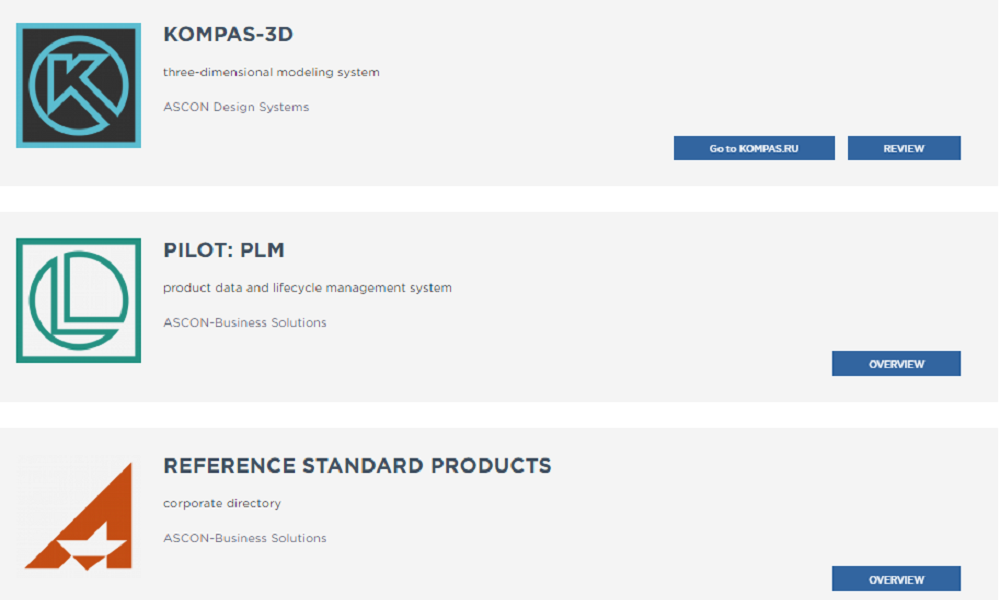
Task: Click the OVERVIEW button for PILOT: PLM
Action: point(896,363)
